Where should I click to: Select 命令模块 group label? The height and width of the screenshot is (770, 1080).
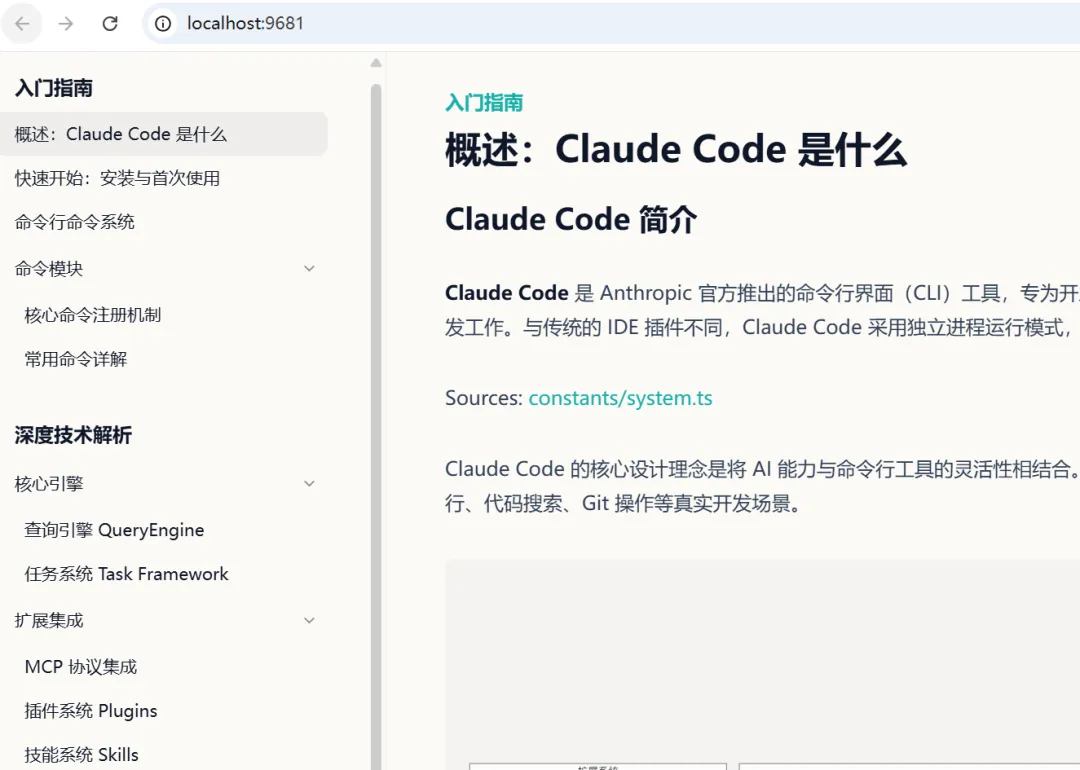(48, 269)
